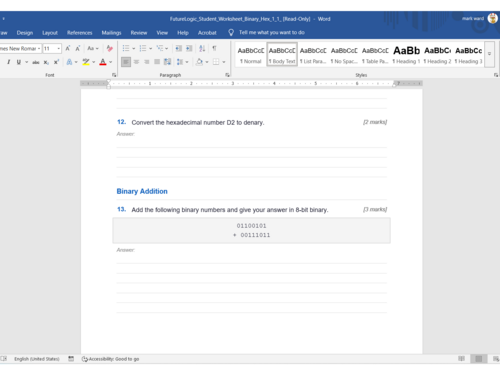Switch to Read Mode view
Image resolution: width=500 pixels, height=375 pixels.
[x=461, y=359]
